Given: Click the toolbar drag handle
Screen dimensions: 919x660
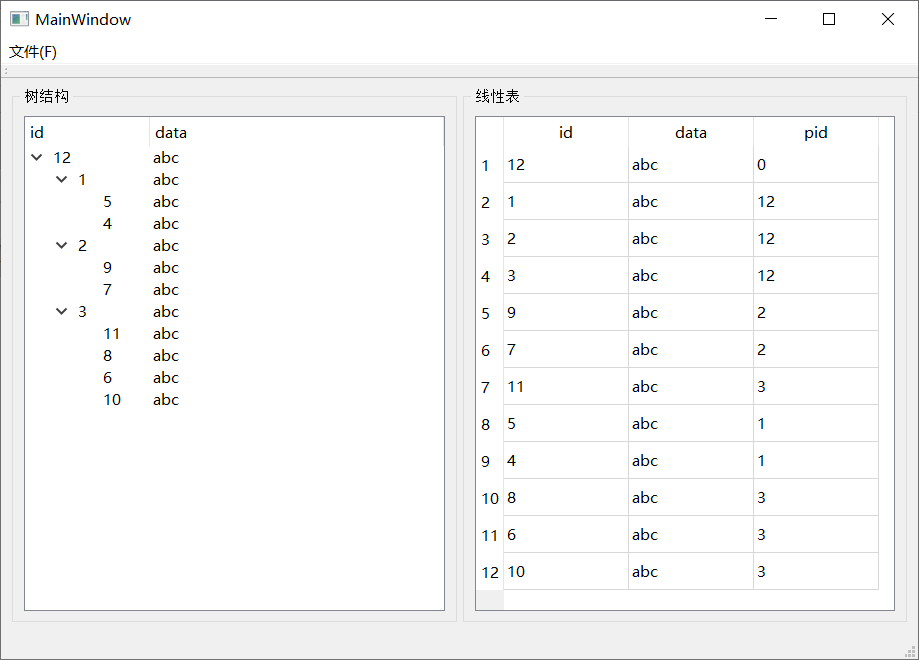Looking at the screenshot, I should 6,71.
